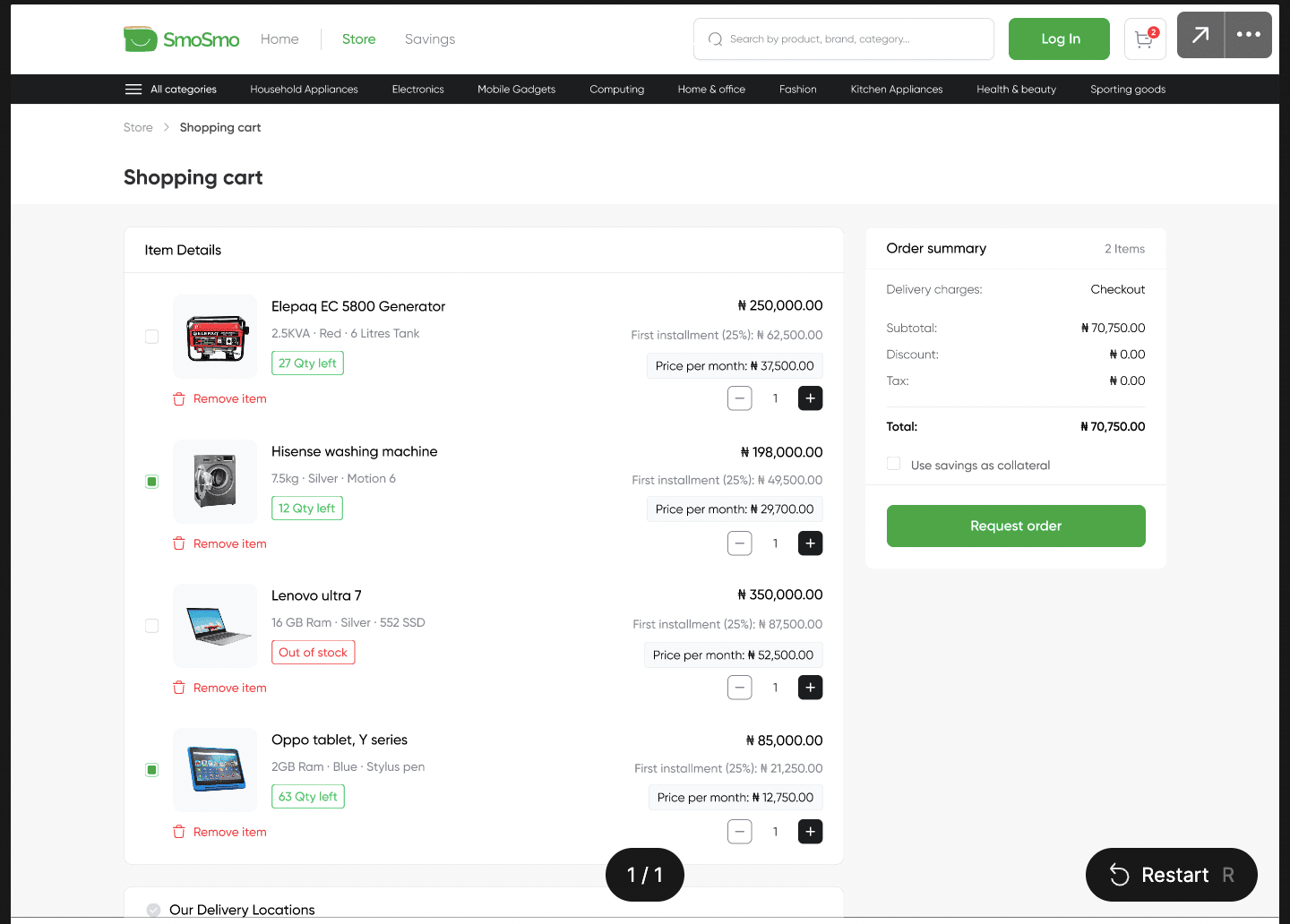Enable Use savings as collateral

[x=893, y=464]
